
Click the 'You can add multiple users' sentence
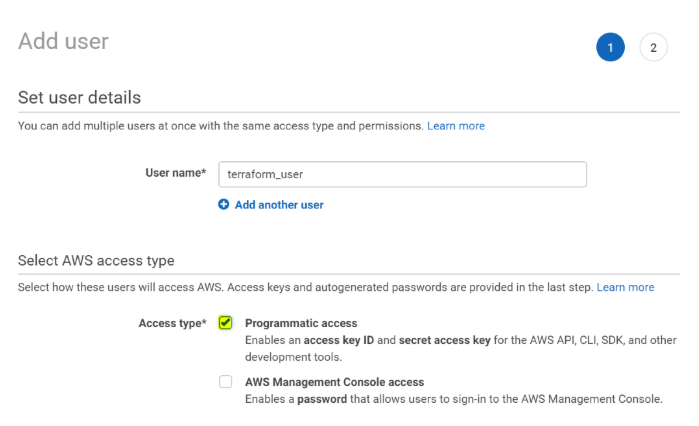[x=220, y=126]
